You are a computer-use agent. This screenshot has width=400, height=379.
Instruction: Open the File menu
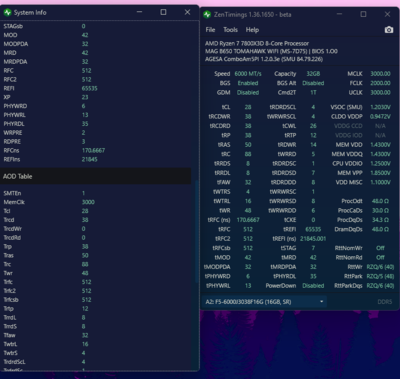point(210,30)
